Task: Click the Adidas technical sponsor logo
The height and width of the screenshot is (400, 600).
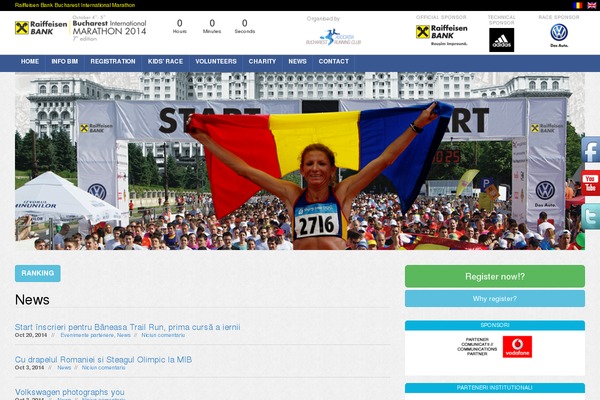Action: point(501,39)
